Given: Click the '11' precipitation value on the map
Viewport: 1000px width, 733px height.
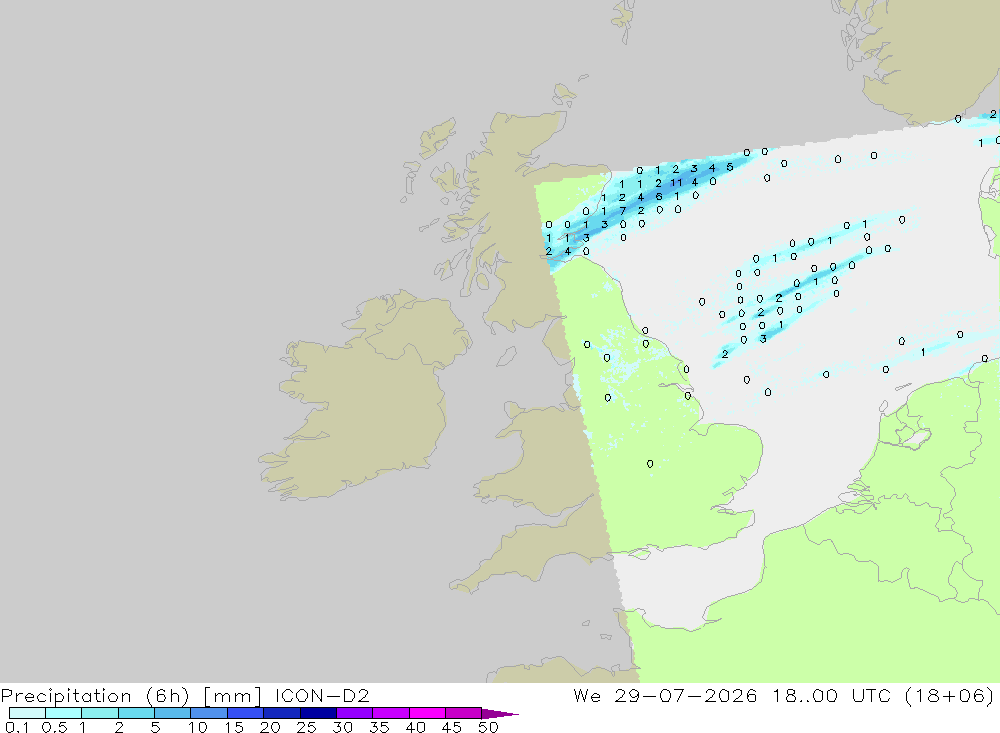Looking at the screenshot, I should click(x=676, y=182).
